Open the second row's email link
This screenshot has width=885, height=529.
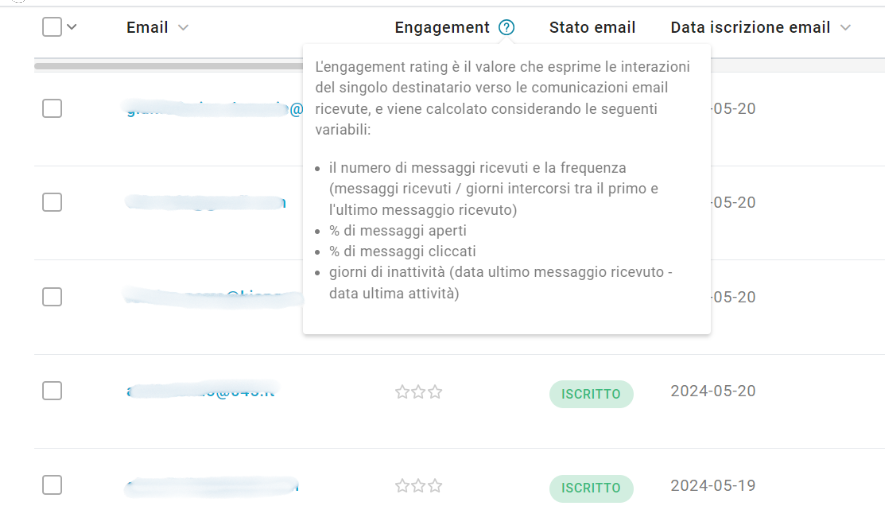[206, 202]
